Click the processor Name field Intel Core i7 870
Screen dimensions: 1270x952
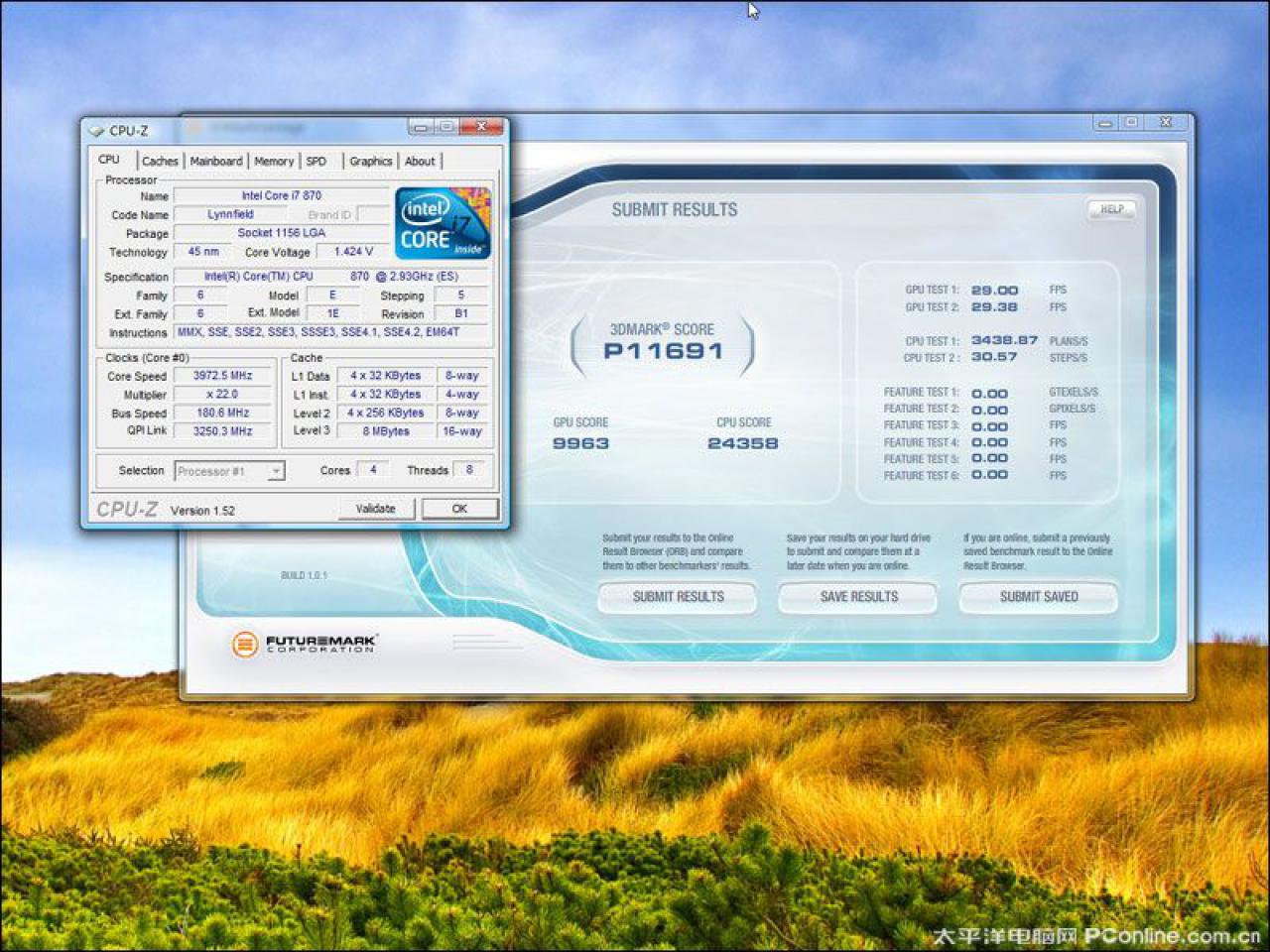[x=282, y=196]
